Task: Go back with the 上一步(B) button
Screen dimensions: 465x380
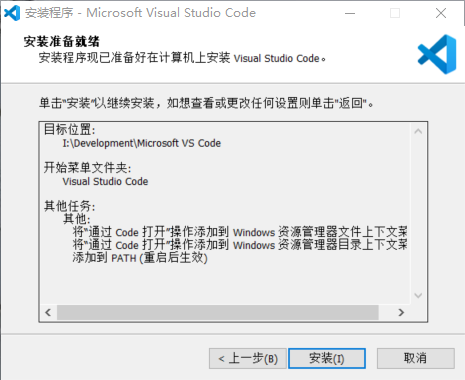Action: [x=248, y=358]
